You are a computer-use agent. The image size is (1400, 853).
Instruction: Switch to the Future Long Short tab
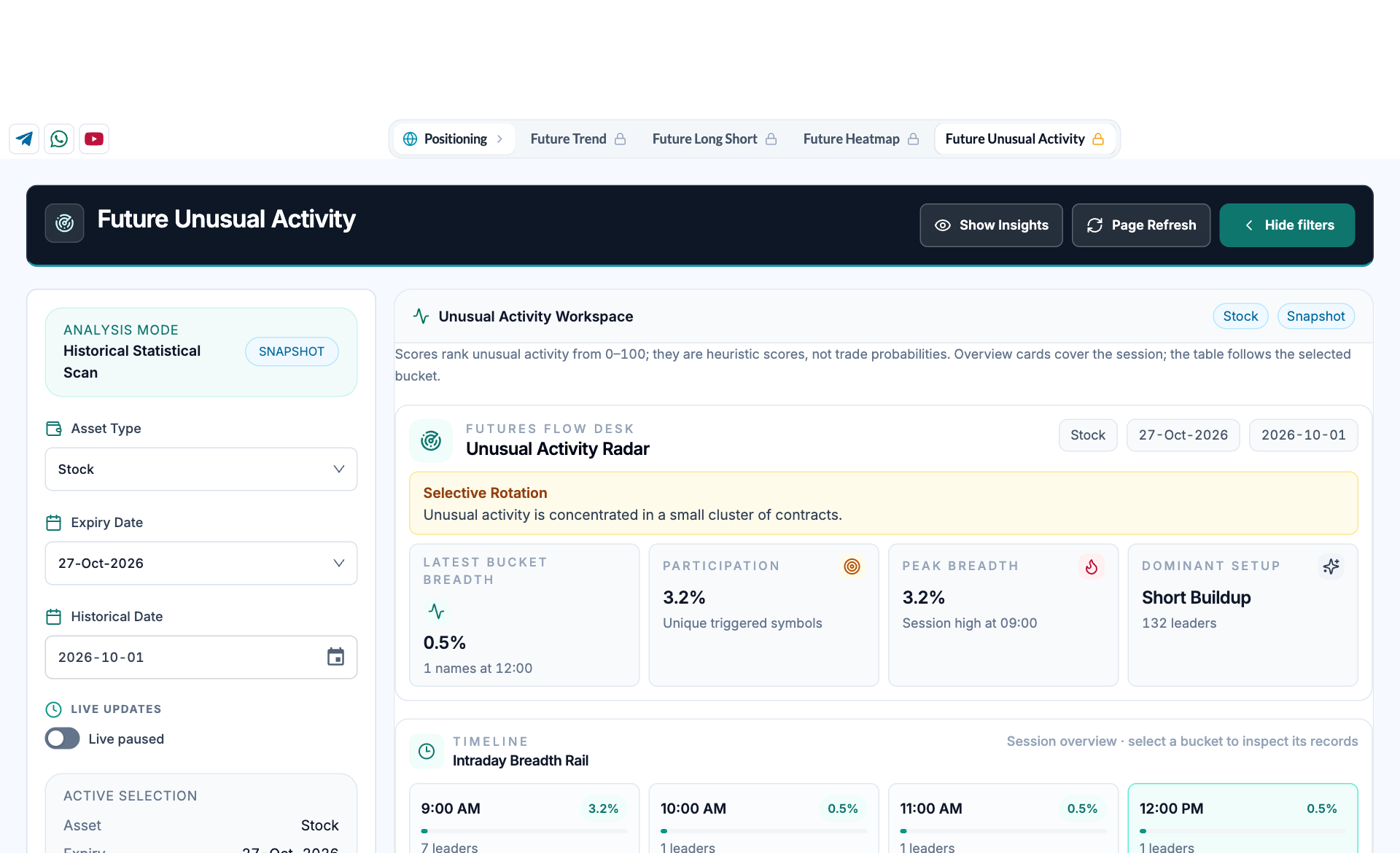coord(714,139)
